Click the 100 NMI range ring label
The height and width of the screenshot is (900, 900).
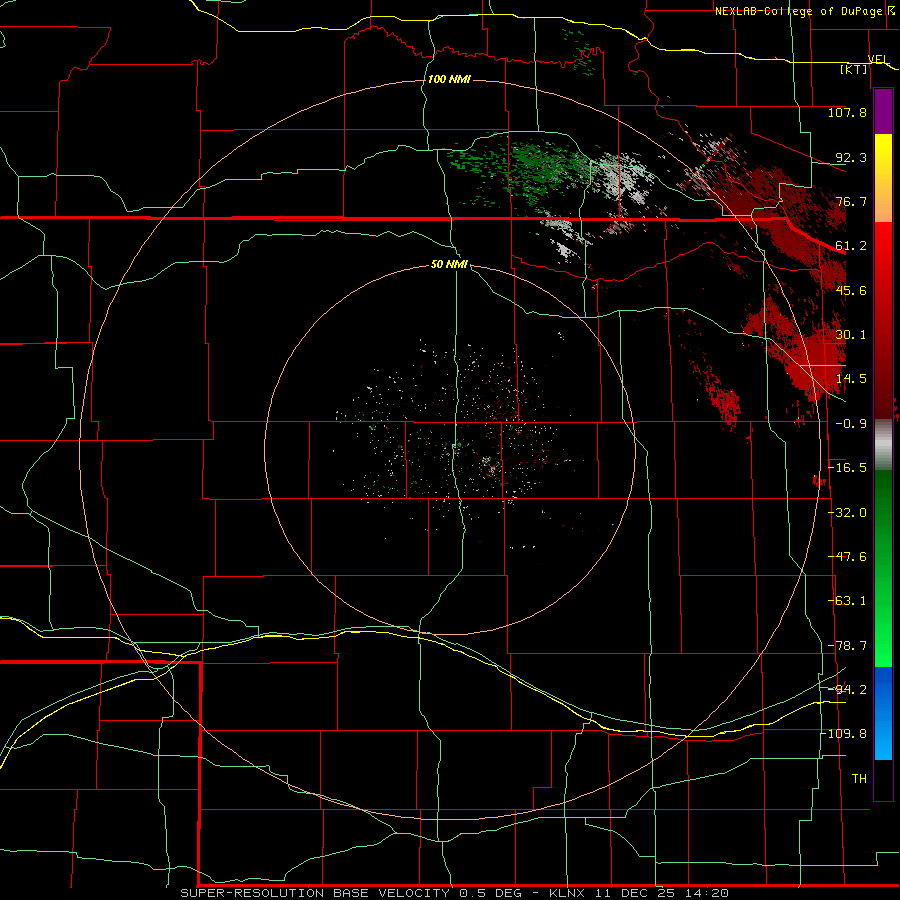tap(449, 79)
